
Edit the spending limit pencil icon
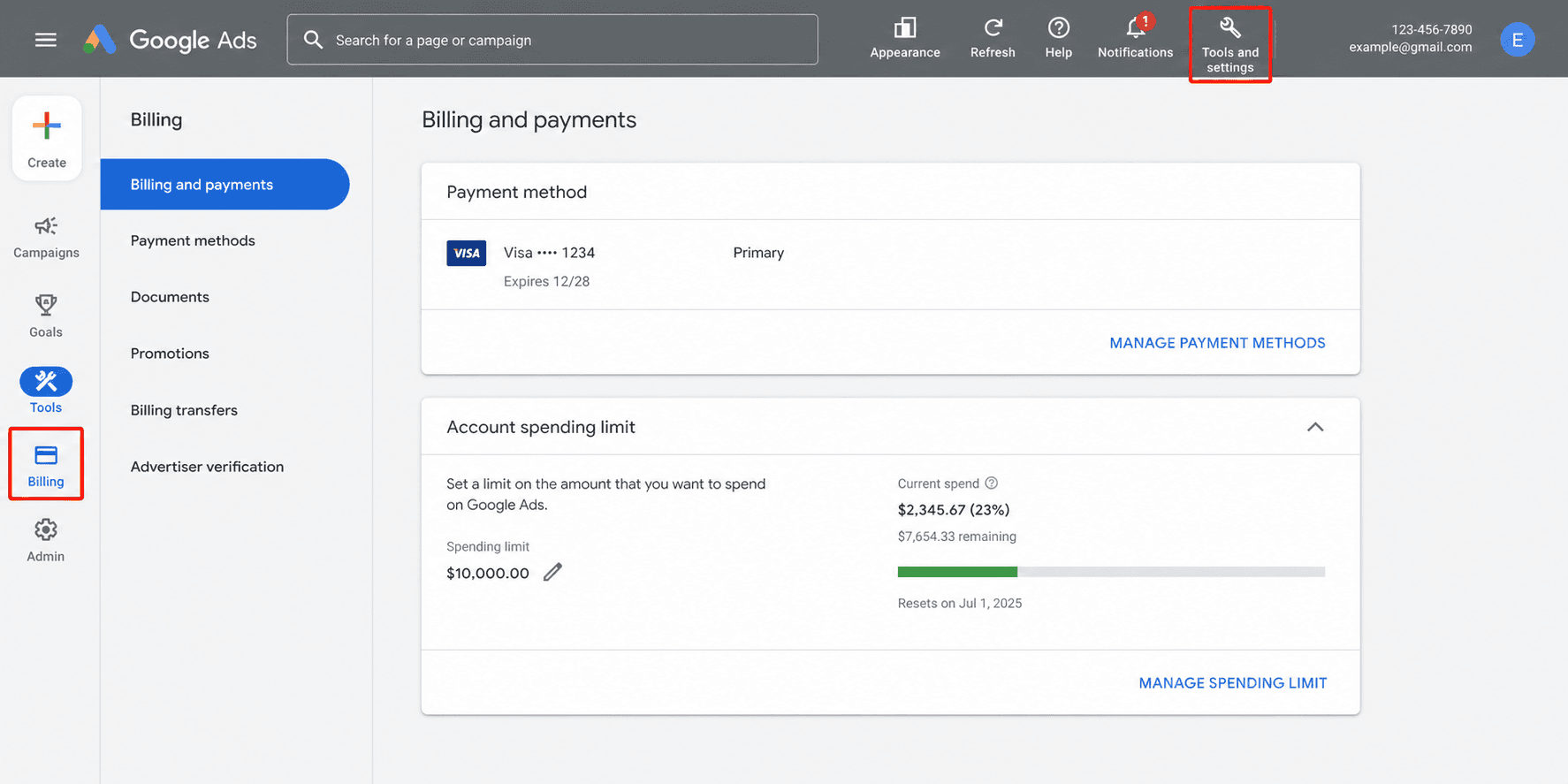(x=552, y=572)
